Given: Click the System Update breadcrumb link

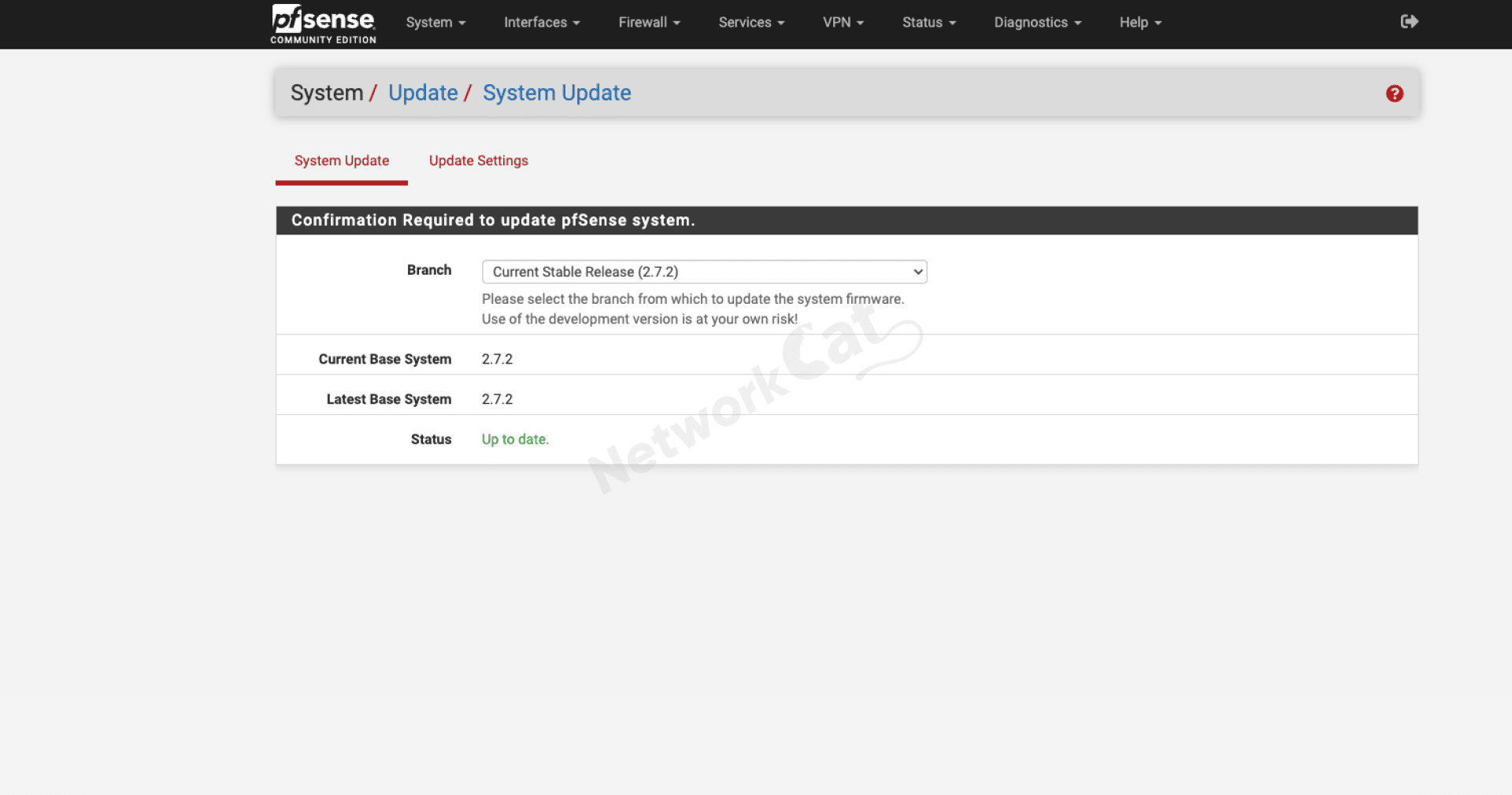Looking at the screenshot, I should (557, 93).
